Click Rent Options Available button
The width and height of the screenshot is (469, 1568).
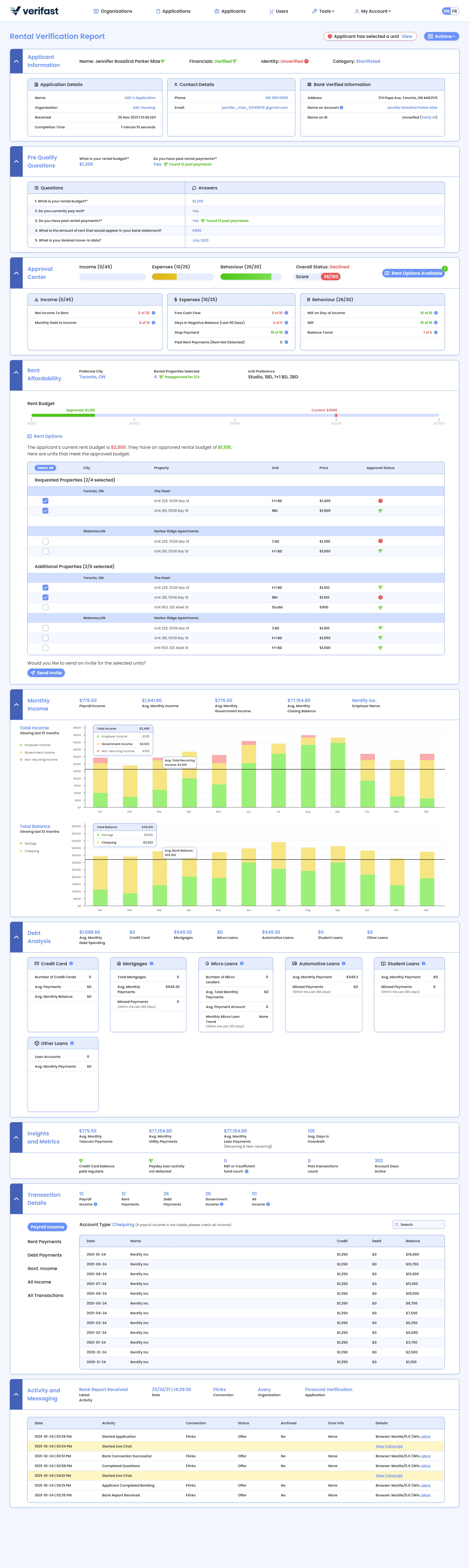click(413, 273)
